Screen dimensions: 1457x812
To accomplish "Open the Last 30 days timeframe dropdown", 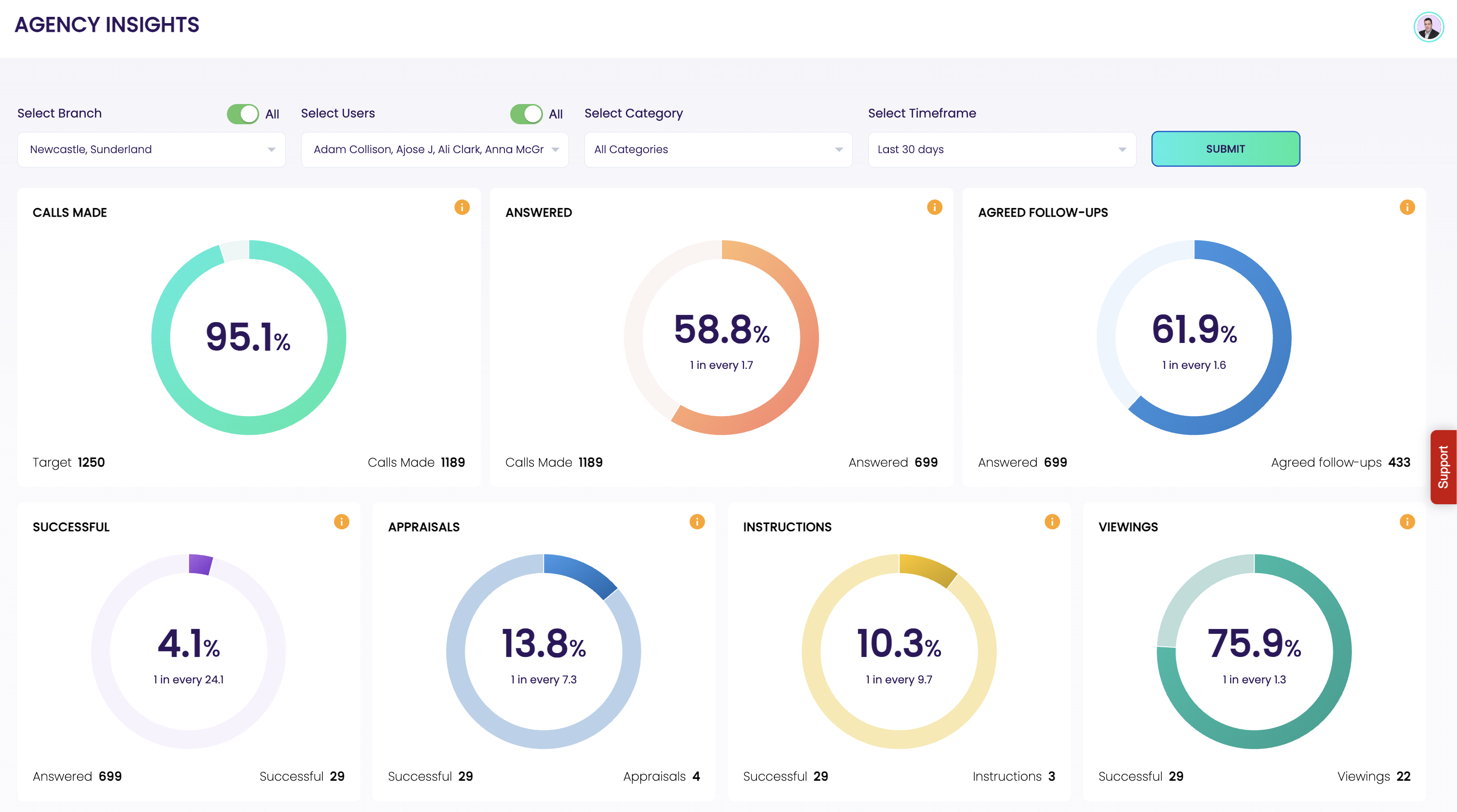I will click(x=1001, y=149).
